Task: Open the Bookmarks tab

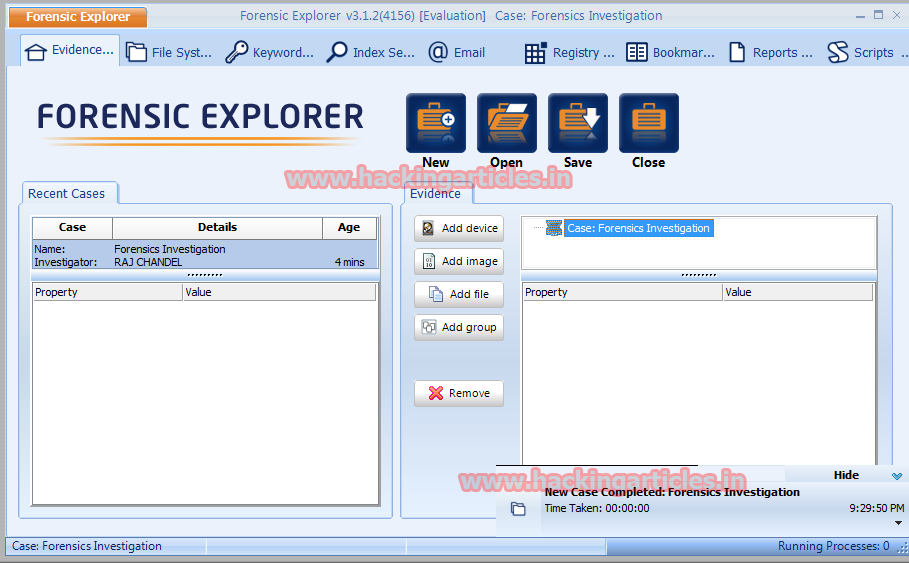Action: [x=670, y=52]
